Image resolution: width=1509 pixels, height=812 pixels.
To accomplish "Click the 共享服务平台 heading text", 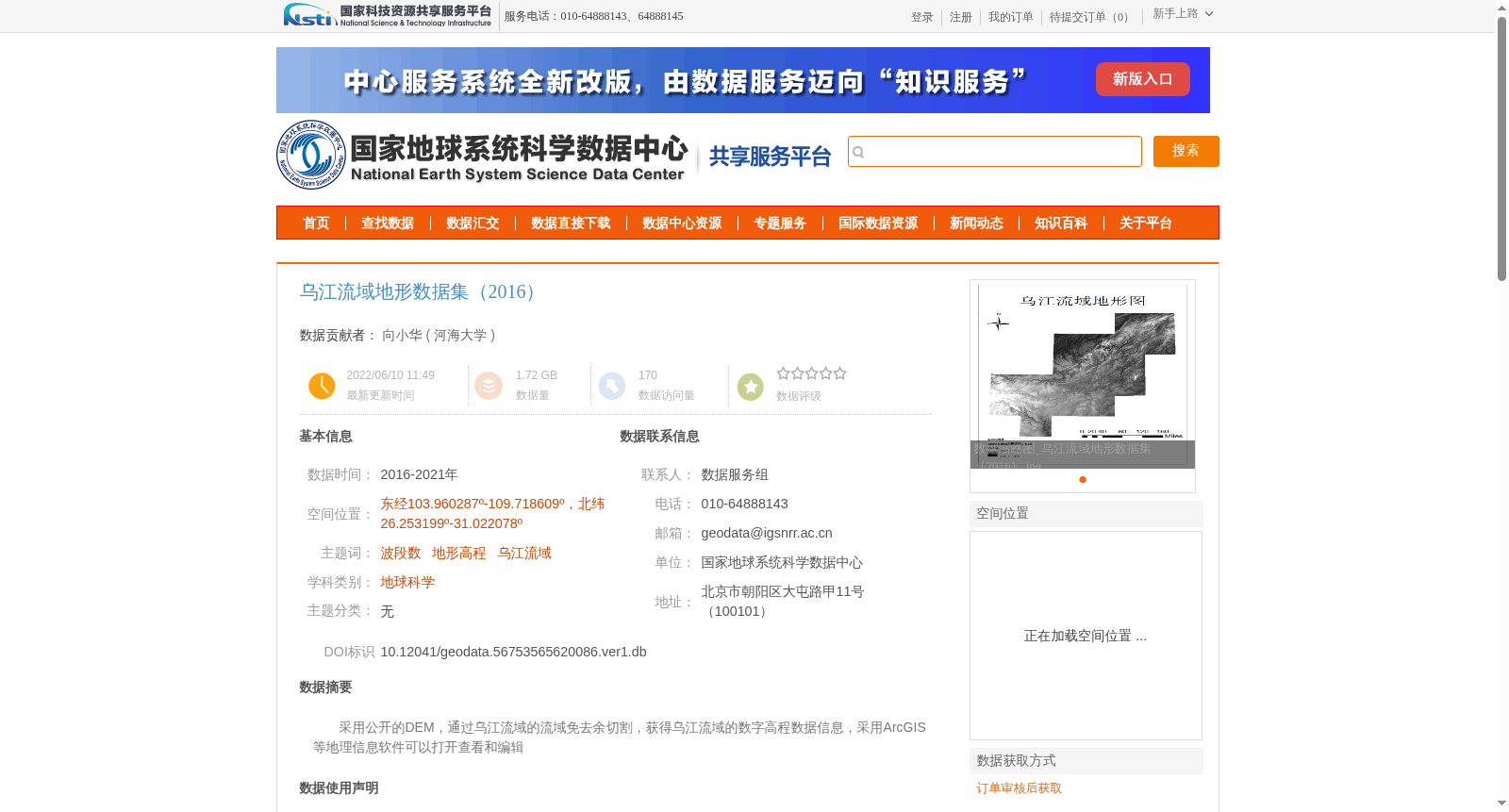I will (770, 157).
